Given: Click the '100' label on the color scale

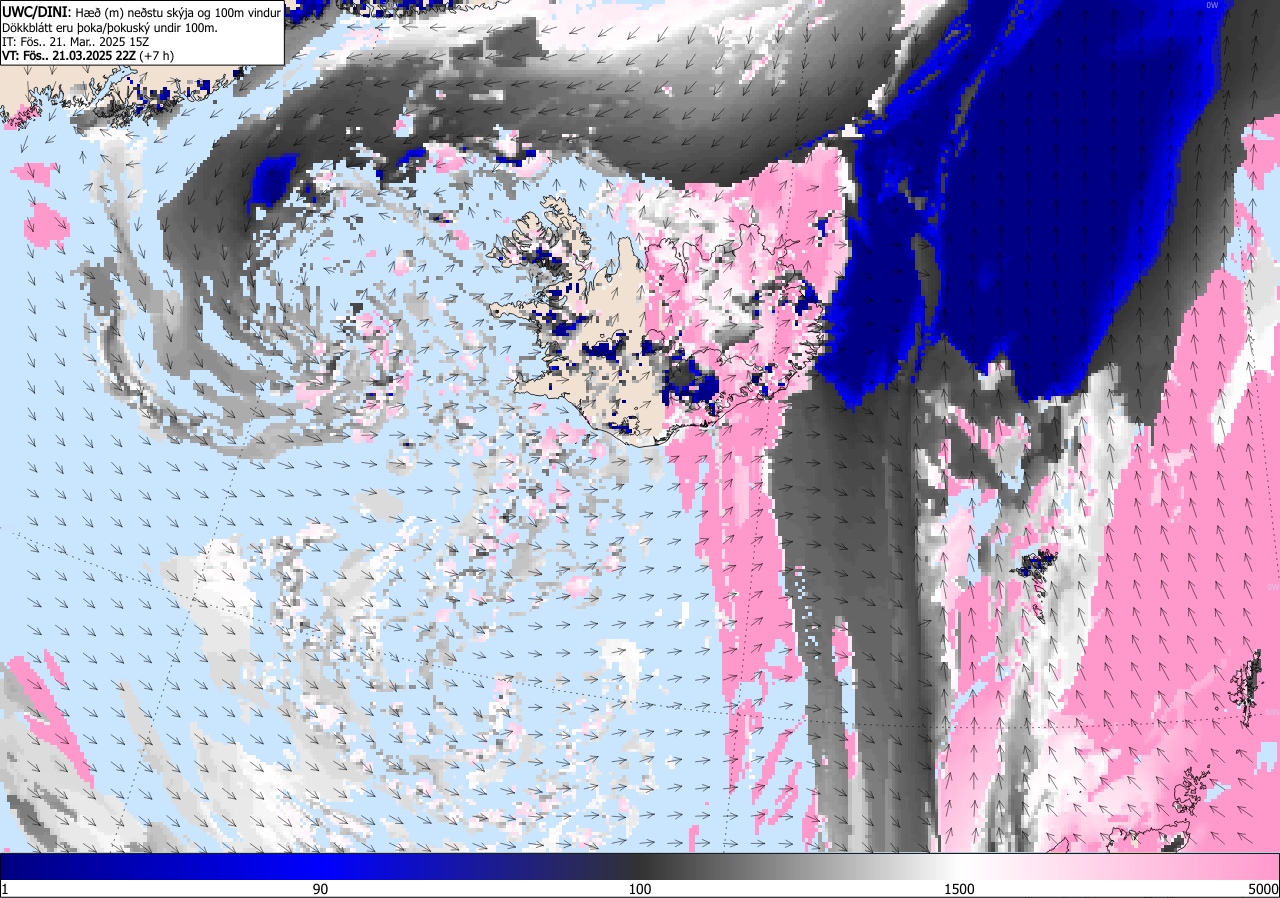Looking at the screenshot, I should (x=640, y=889).
